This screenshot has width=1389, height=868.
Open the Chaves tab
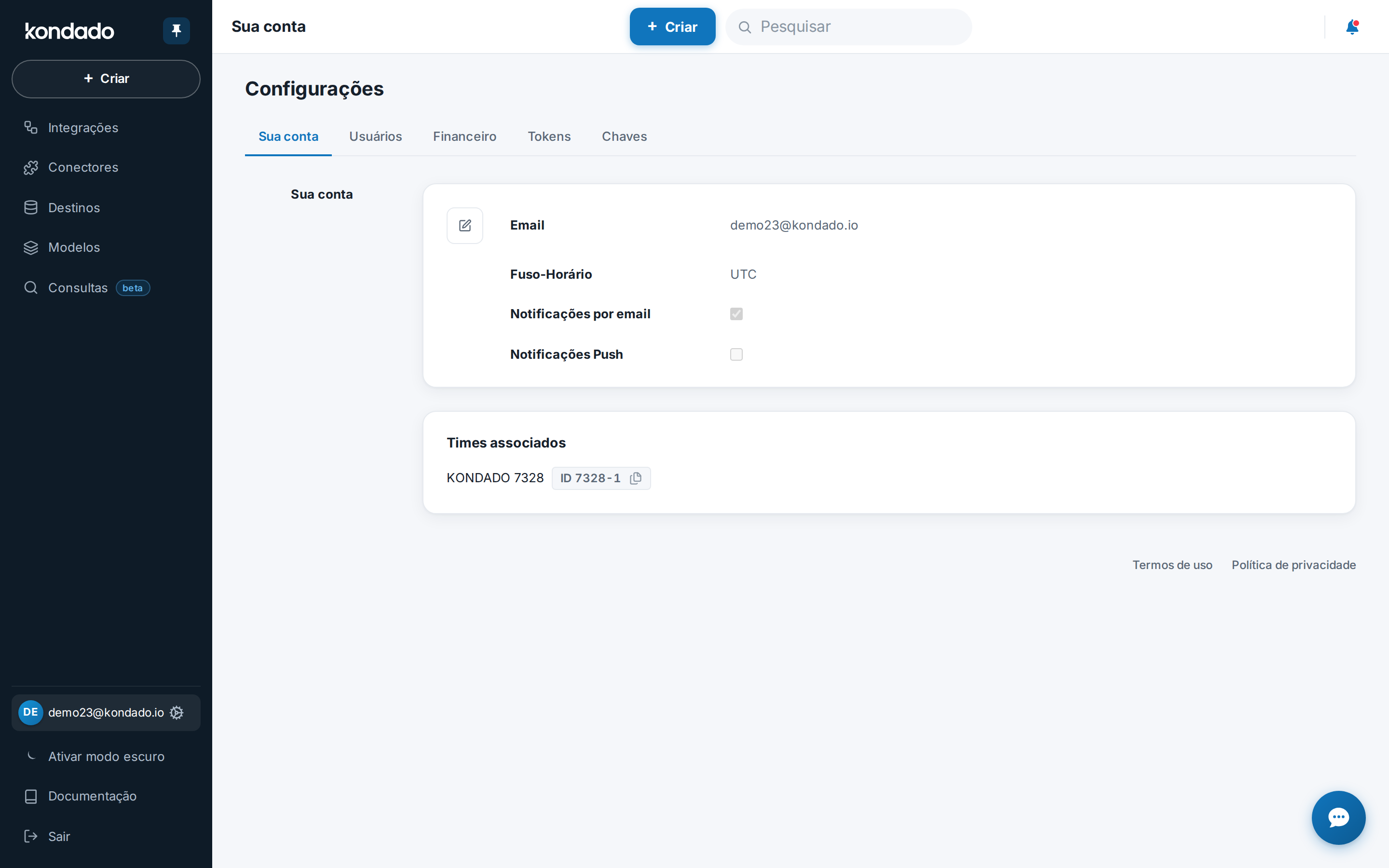[624, 136]
